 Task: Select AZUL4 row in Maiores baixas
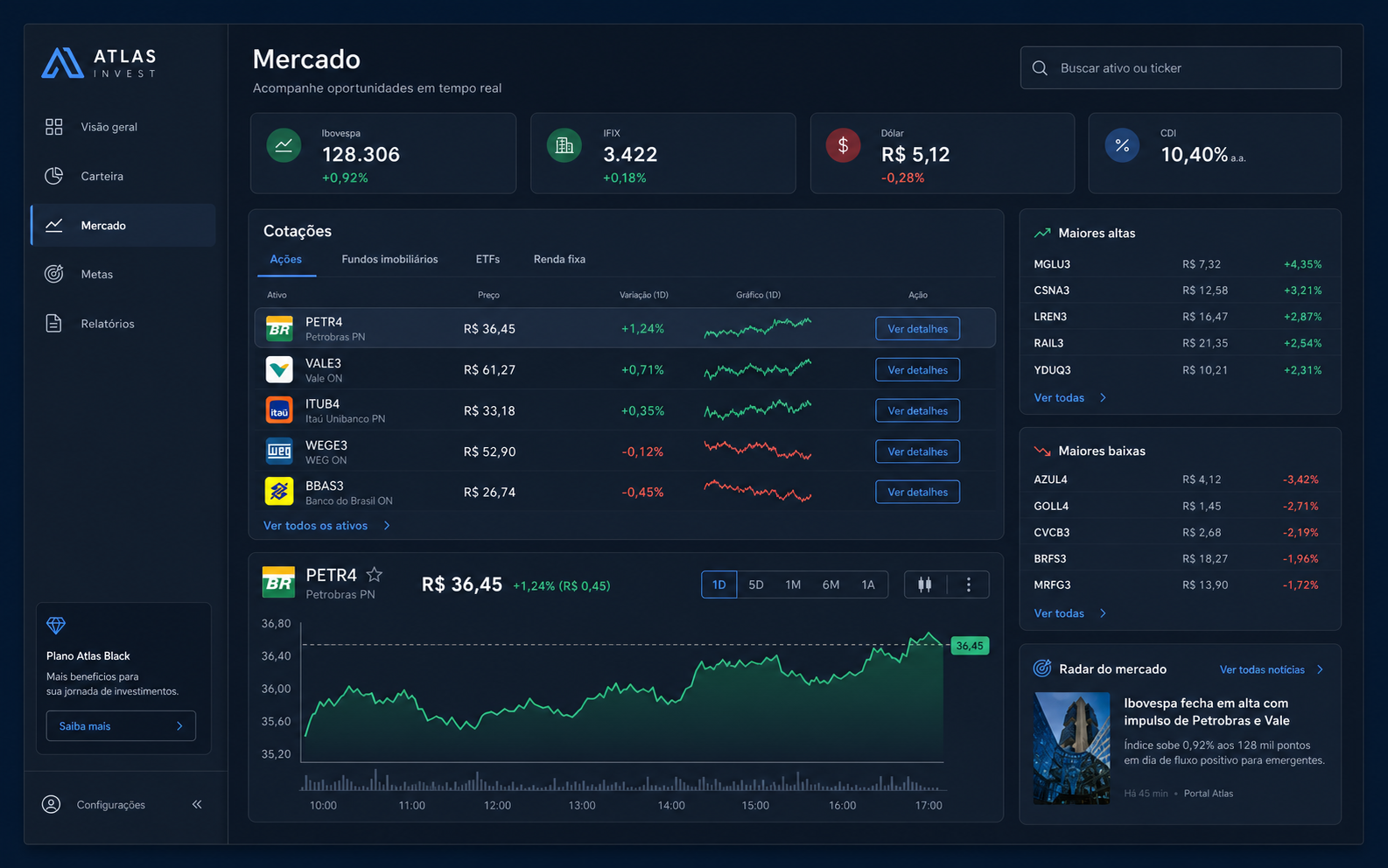pos(1178,479)
